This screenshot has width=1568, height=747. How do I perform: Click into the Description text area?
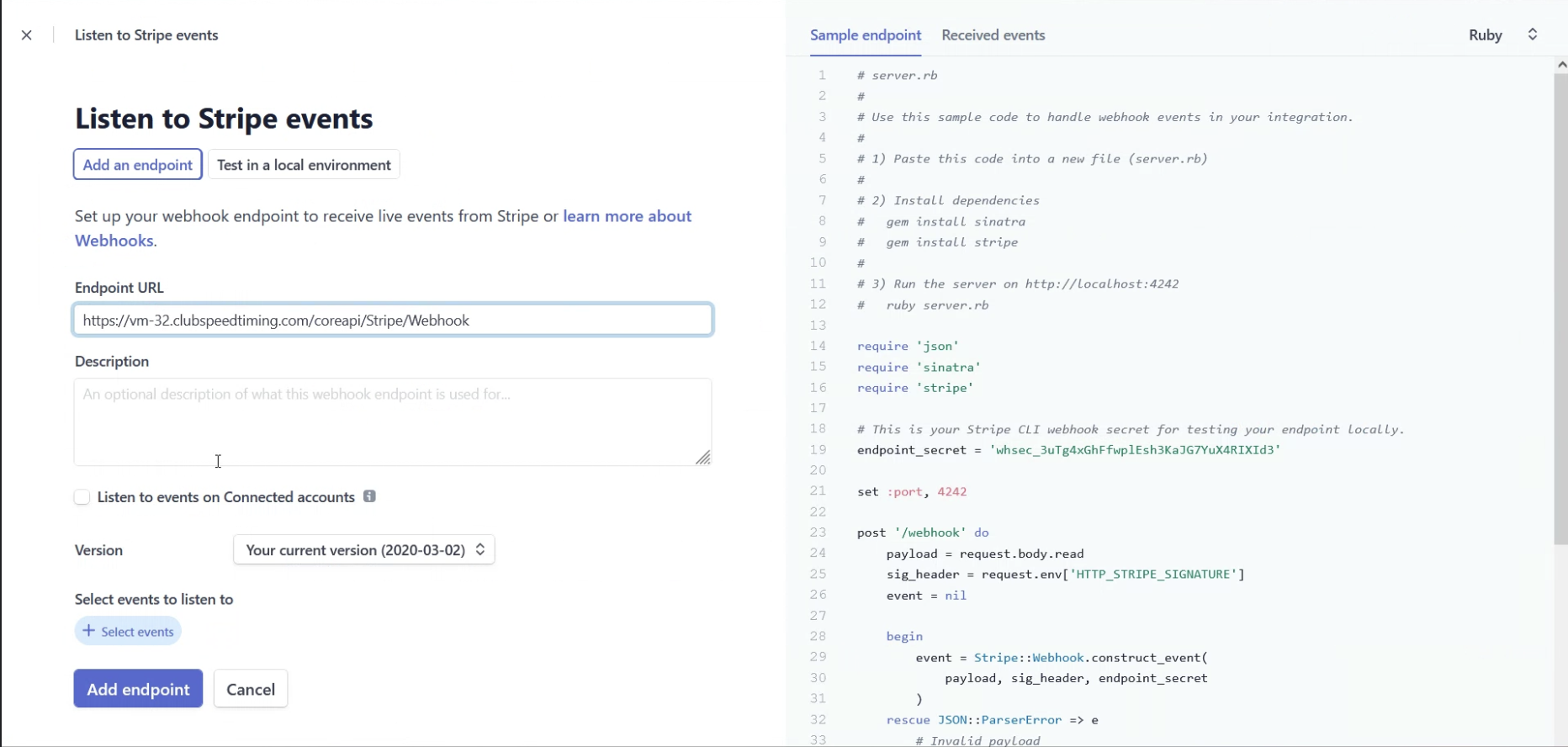393,421
